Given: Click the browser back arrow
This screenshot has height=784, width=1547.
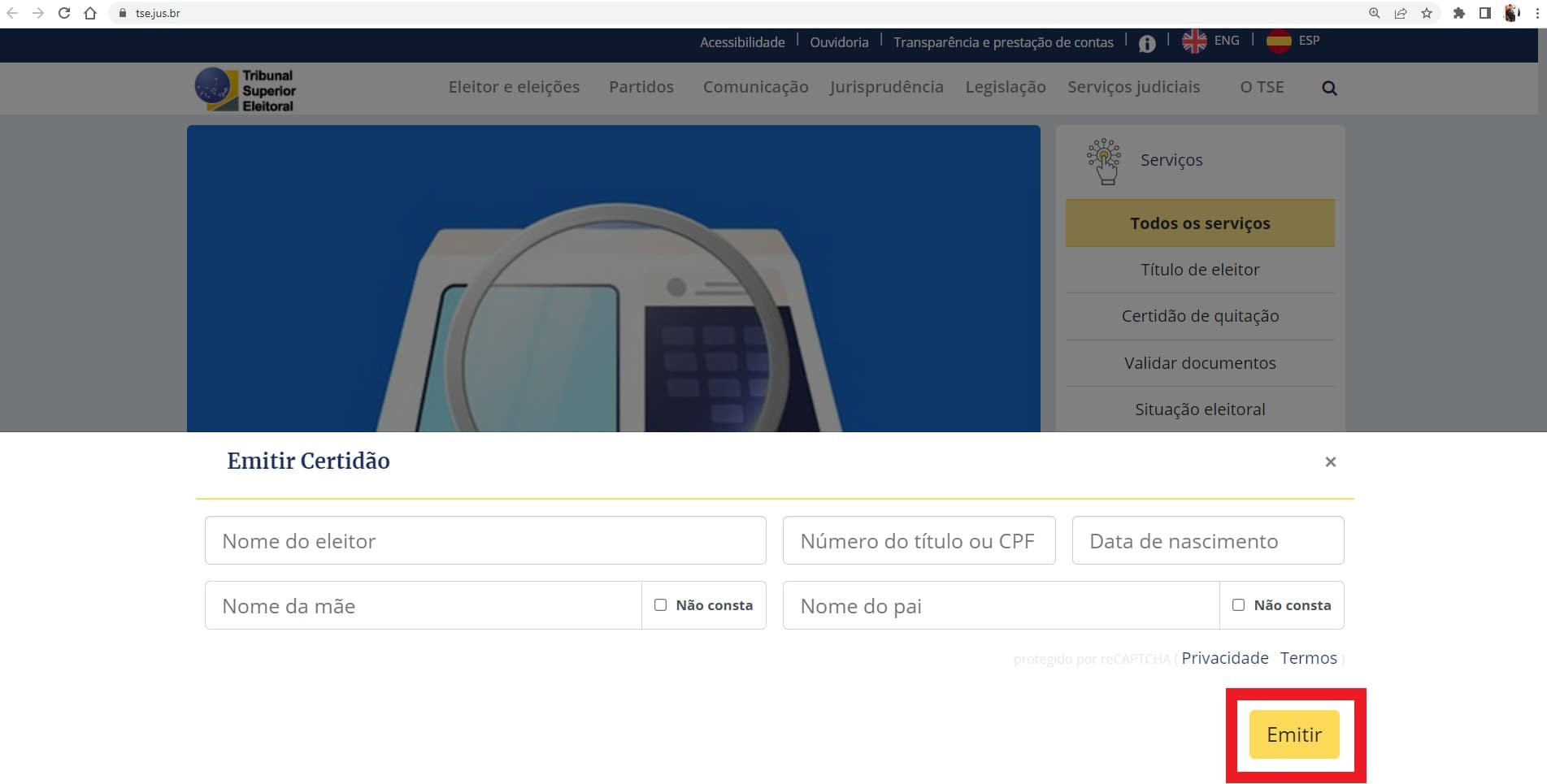Looking at the screenshot, I should [12, 13].
